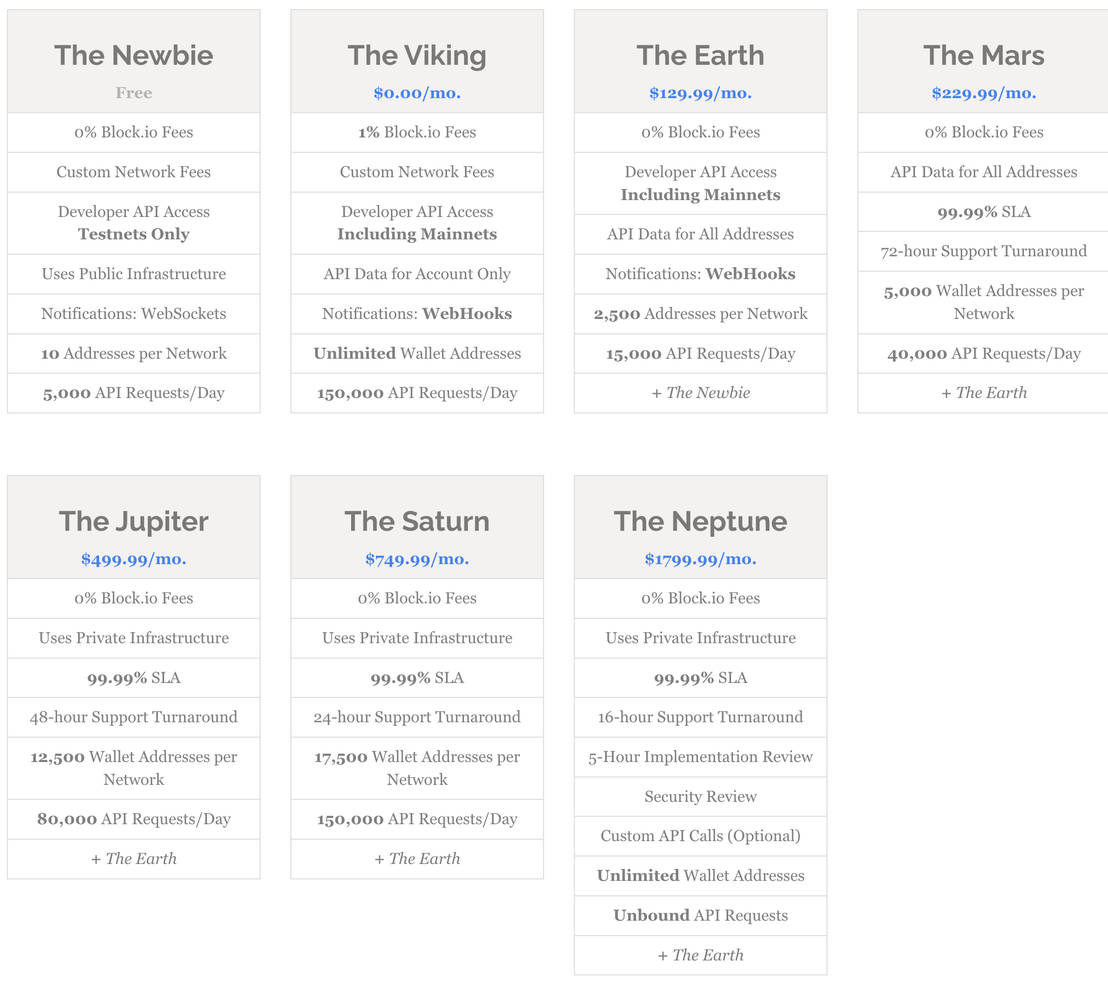Click The Neptune $1799.99/mo. price
Screen dimensions: 1108x985
click(x=700, y=559)
